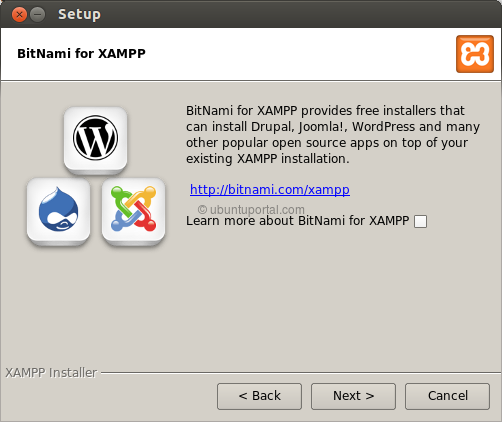
Task: Click the blue Drupal drop icon
Action: (x=59, y=209)
